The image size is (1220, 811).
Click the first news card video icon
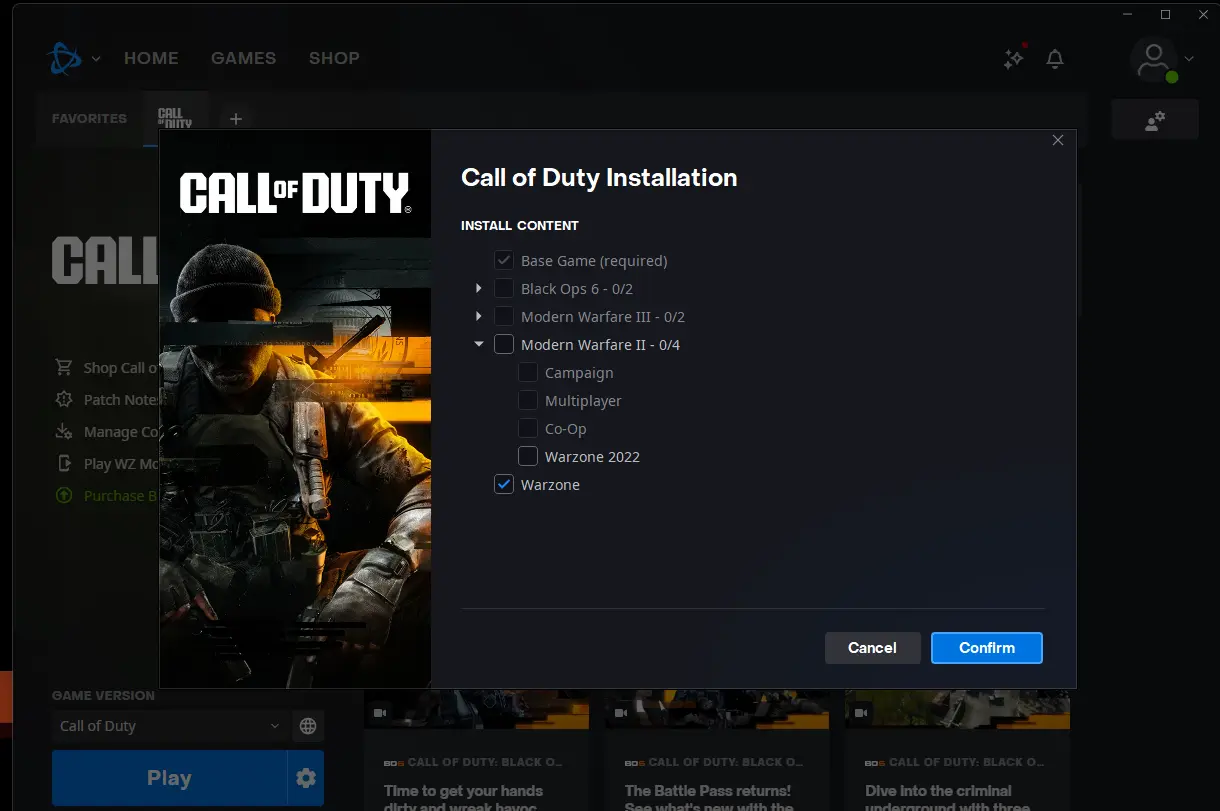pyautogui.click(x=380, y=712)
